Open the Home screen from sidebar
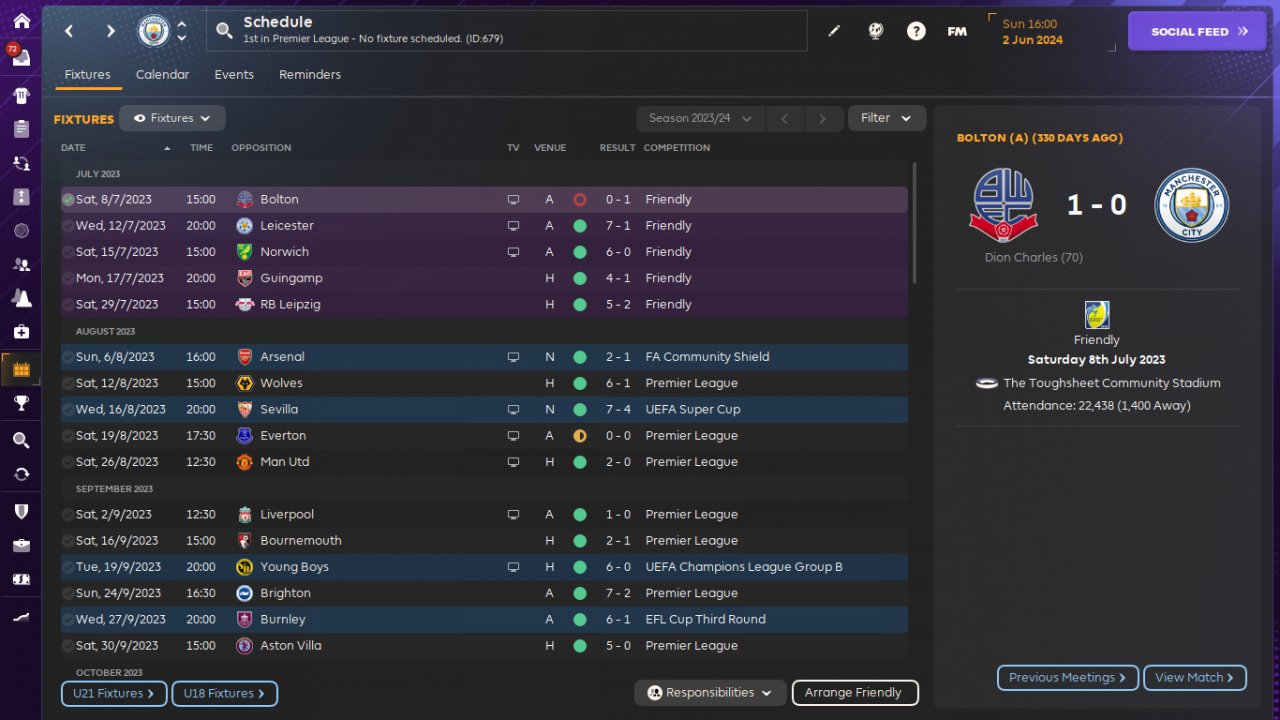1280x720 pixels. [x=21, y=21]
